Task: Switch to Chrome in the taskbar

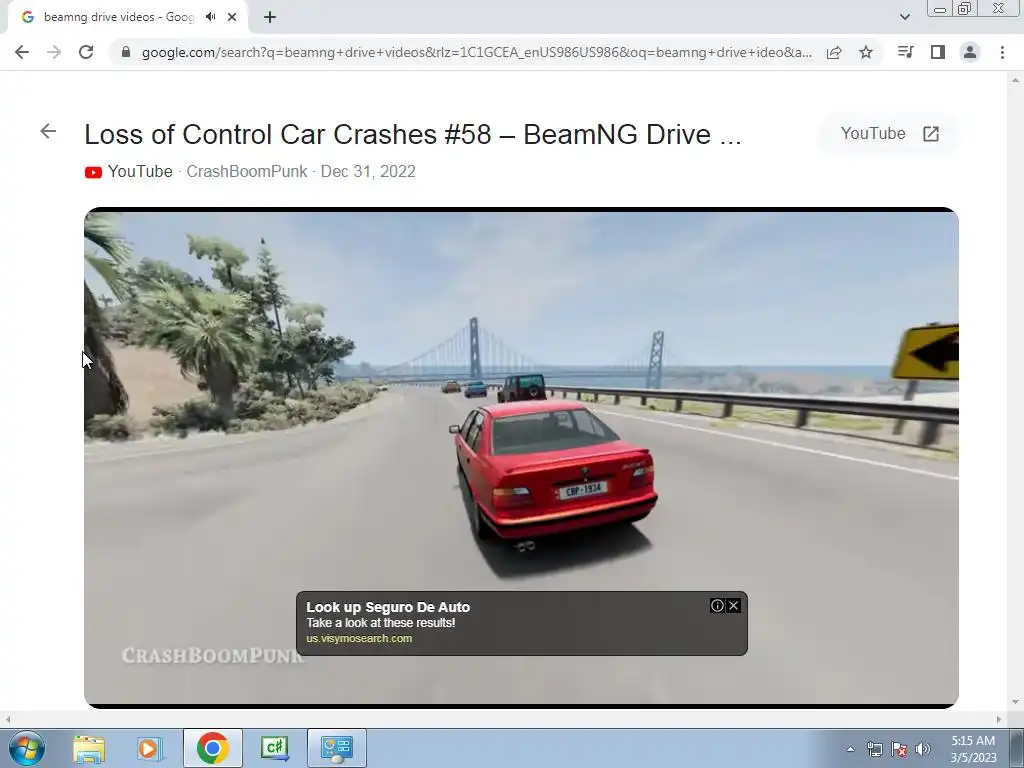Action: 212,748
